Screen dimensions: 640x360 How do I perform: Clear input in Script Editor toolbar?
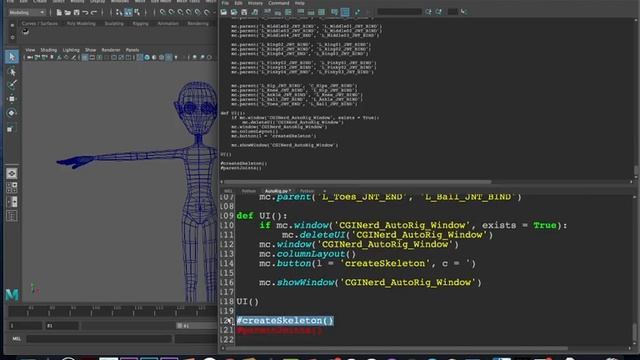278,12
